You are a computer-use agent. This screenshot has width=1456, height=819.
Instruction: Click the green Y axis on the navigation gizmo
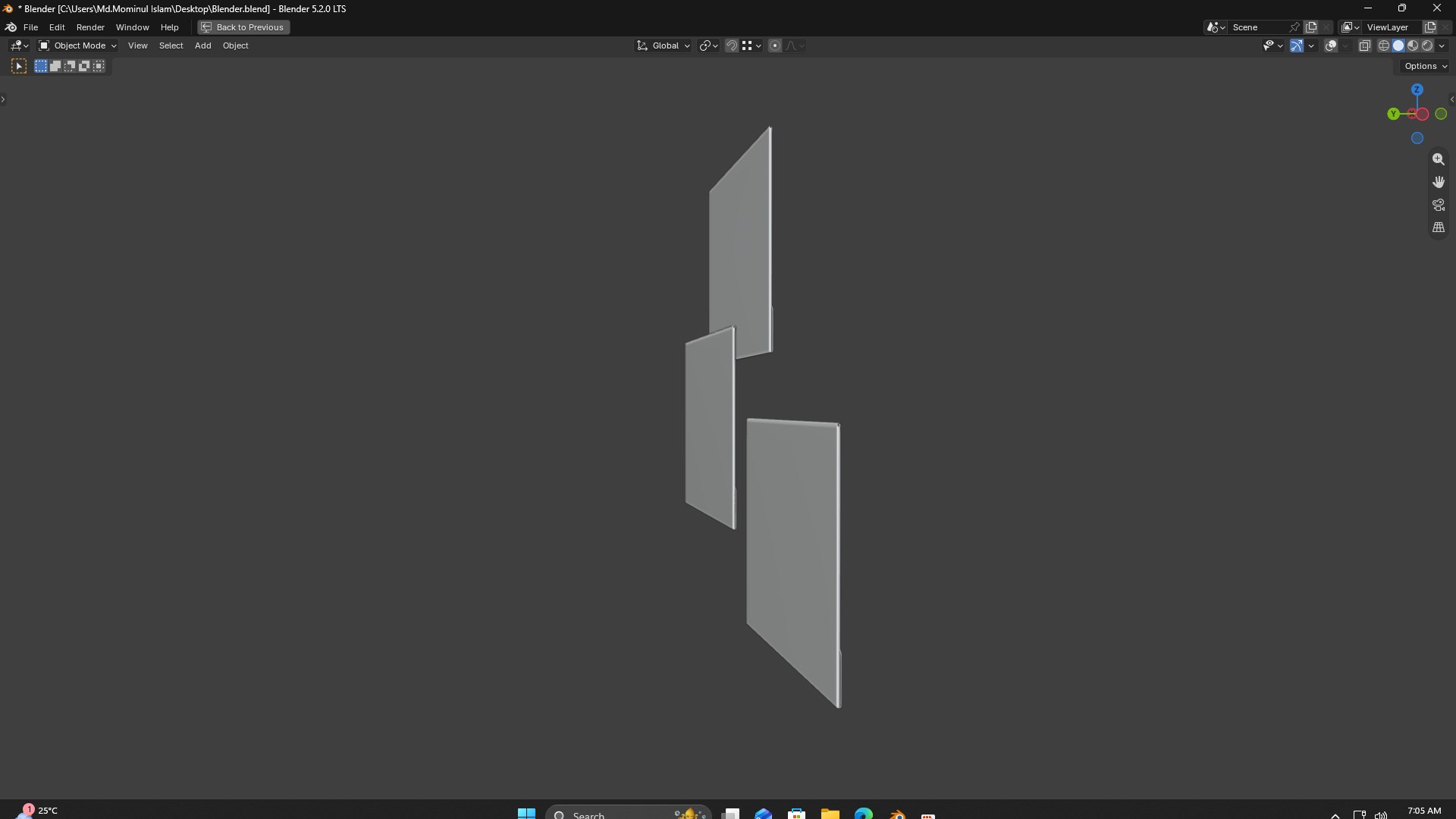pyautogui.click(x=1393, y=115)
